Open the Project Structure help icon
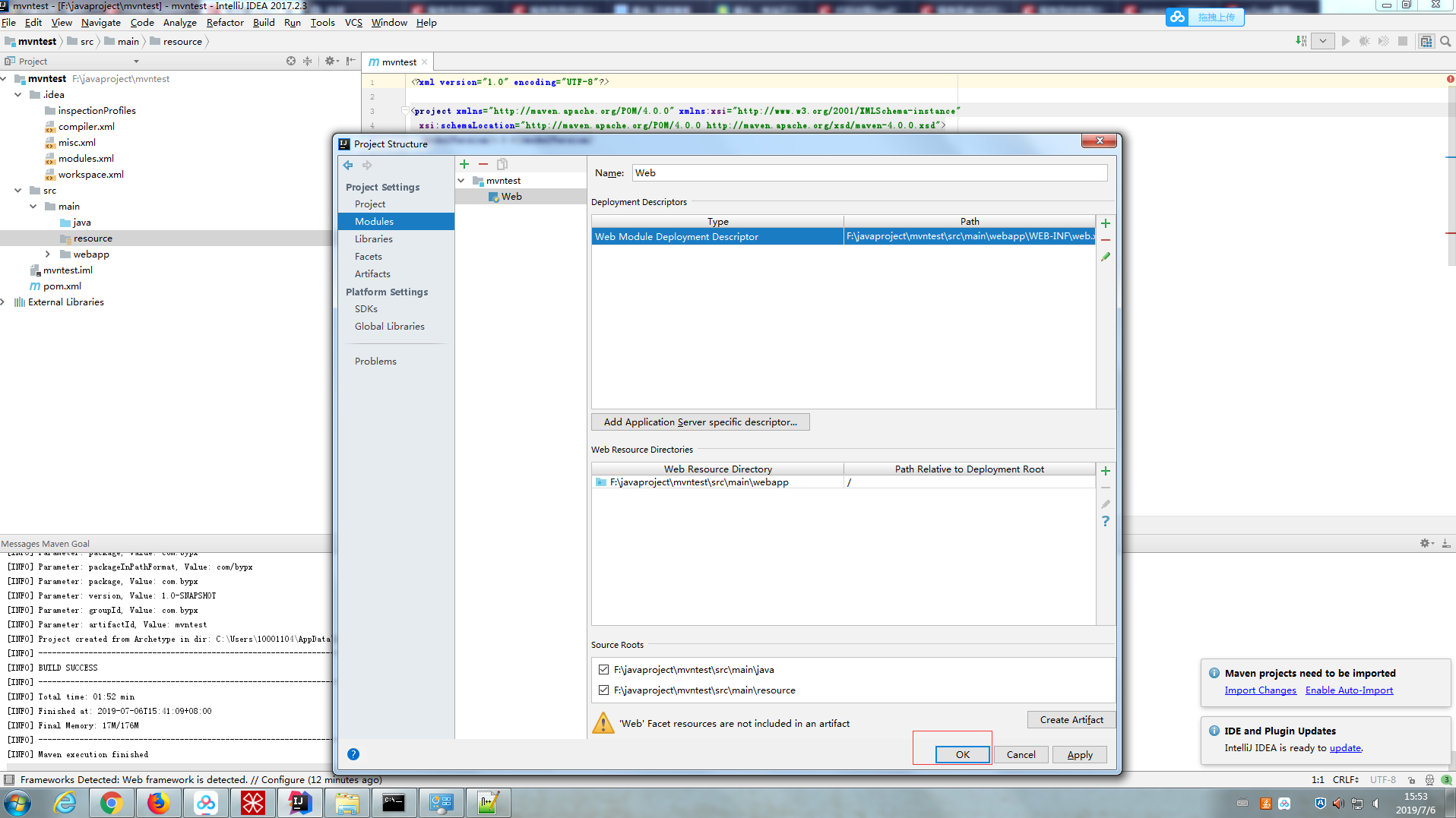This screenshot has width=1456, height=818. (x=353, y=754)
